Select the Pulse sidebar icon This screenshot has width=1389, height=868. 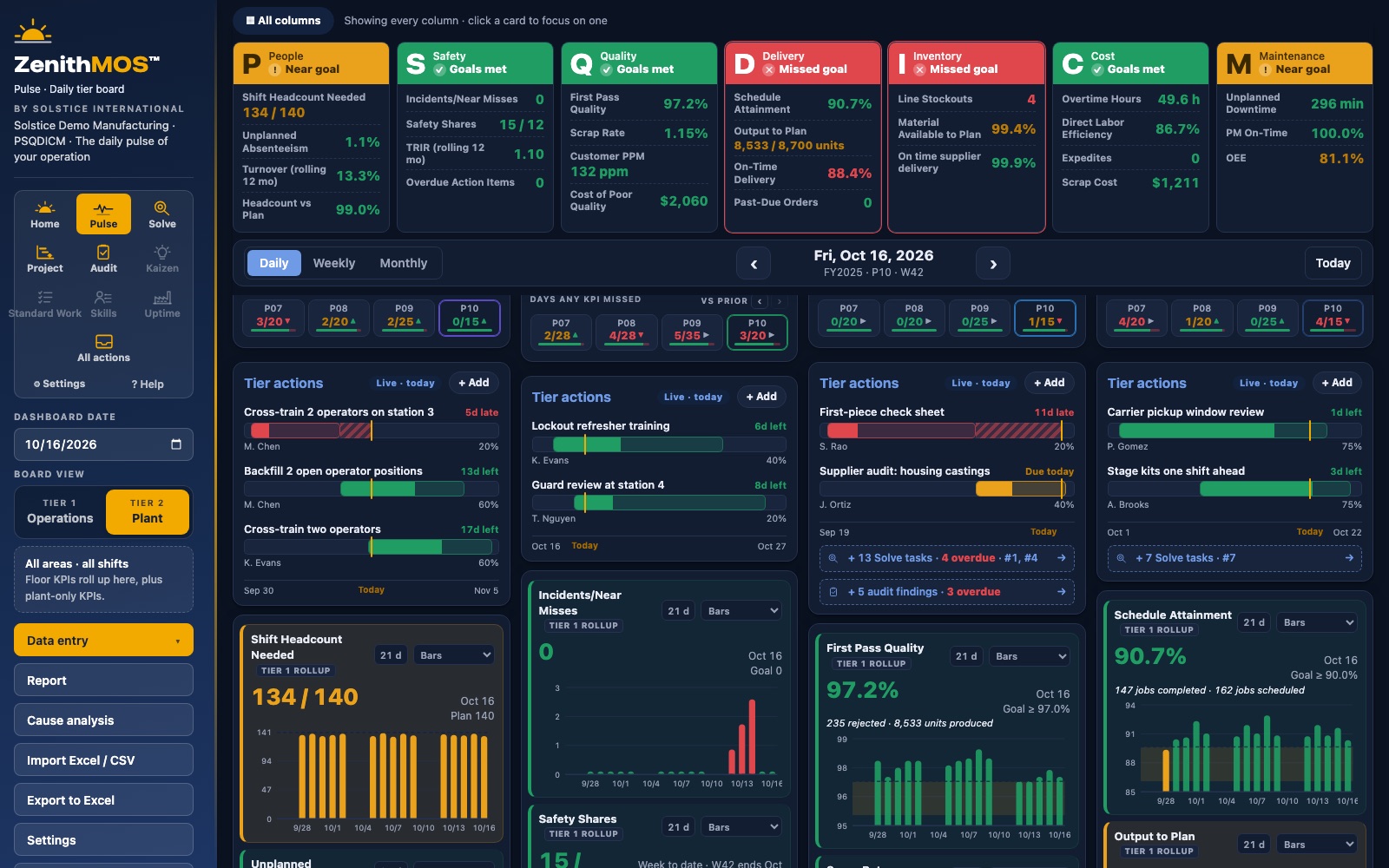(x=103, y=214)
